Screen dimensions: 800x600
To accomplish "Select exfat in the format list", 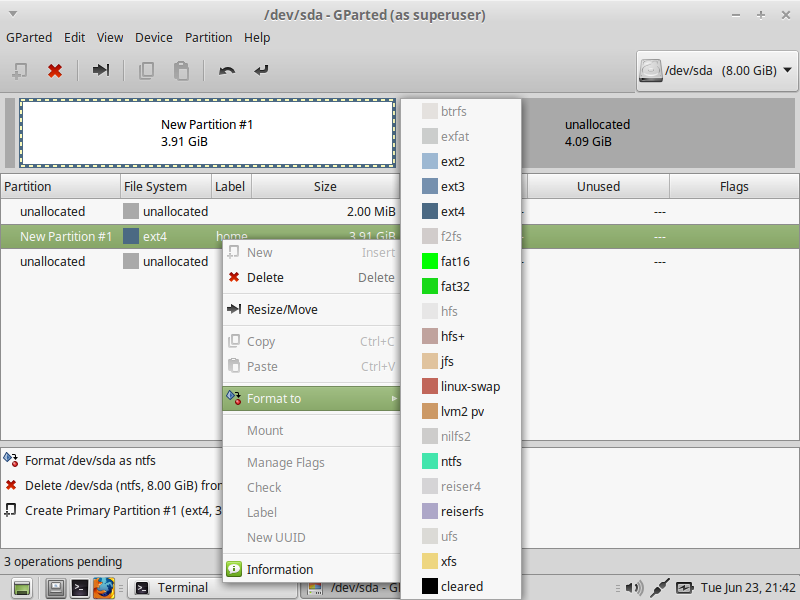I will tap(461, 136).
